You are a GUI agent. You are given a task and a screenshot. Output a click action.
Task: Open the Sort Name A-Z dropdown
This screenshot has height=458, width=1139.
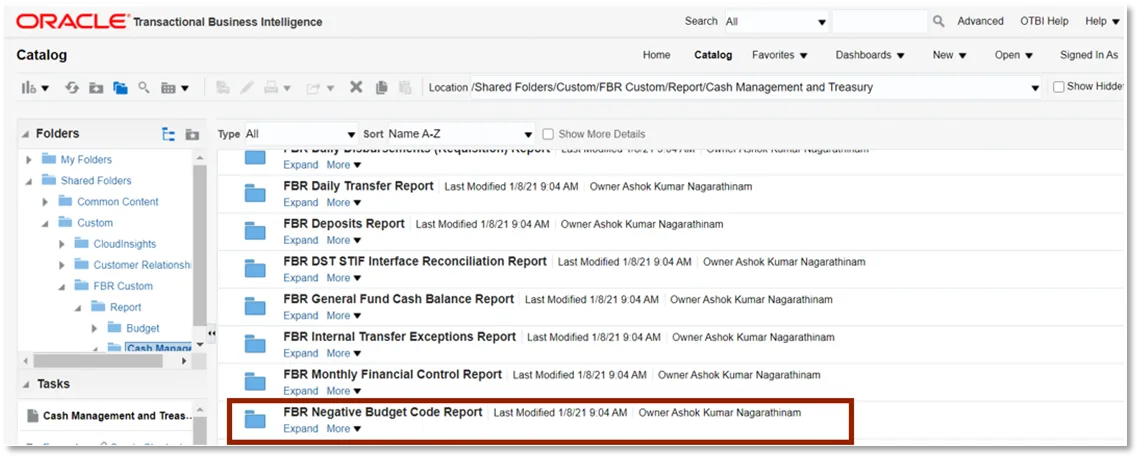tap(461, 134)
